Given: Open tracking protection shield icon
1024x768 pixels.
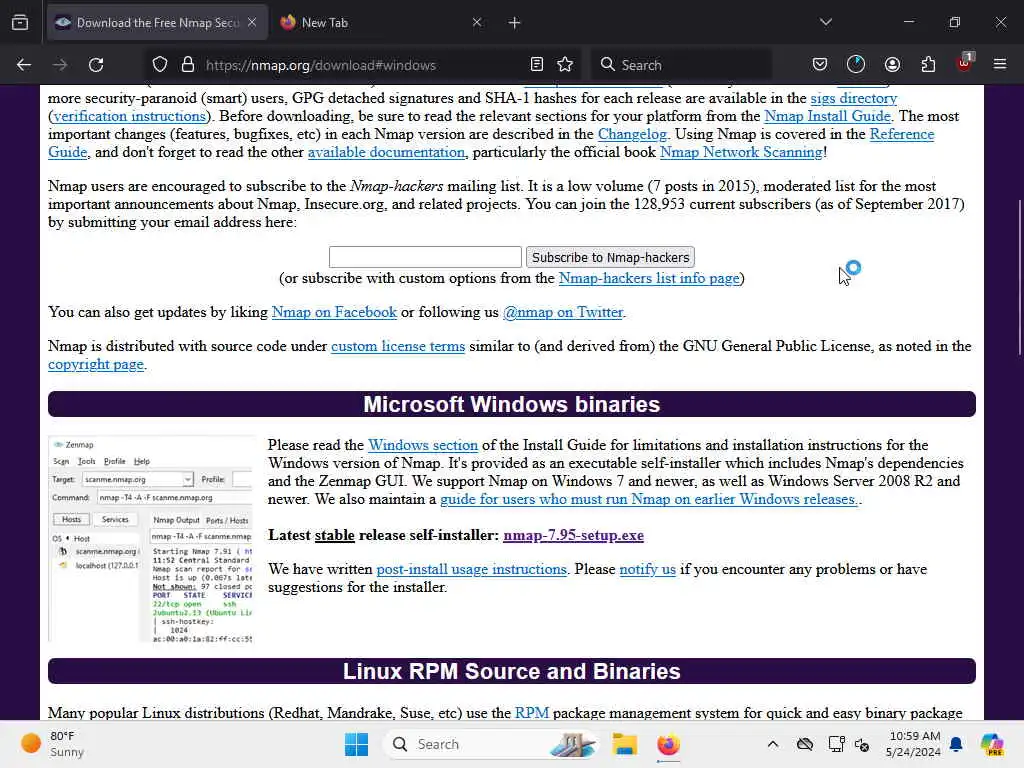Looking at the screenshot, I should click(x=160, y=65).
